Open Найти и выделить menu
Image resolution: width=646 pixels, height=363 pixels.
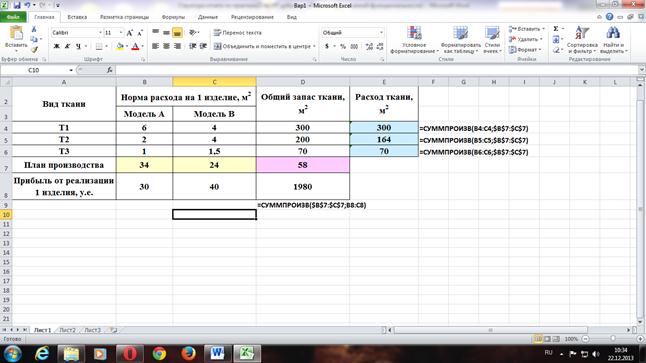613,40
